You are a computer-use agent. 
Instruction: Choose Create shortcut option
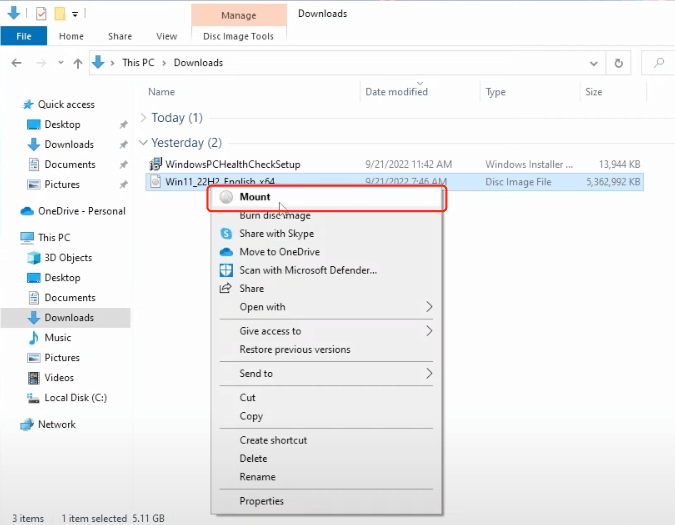tap(326, 440)
